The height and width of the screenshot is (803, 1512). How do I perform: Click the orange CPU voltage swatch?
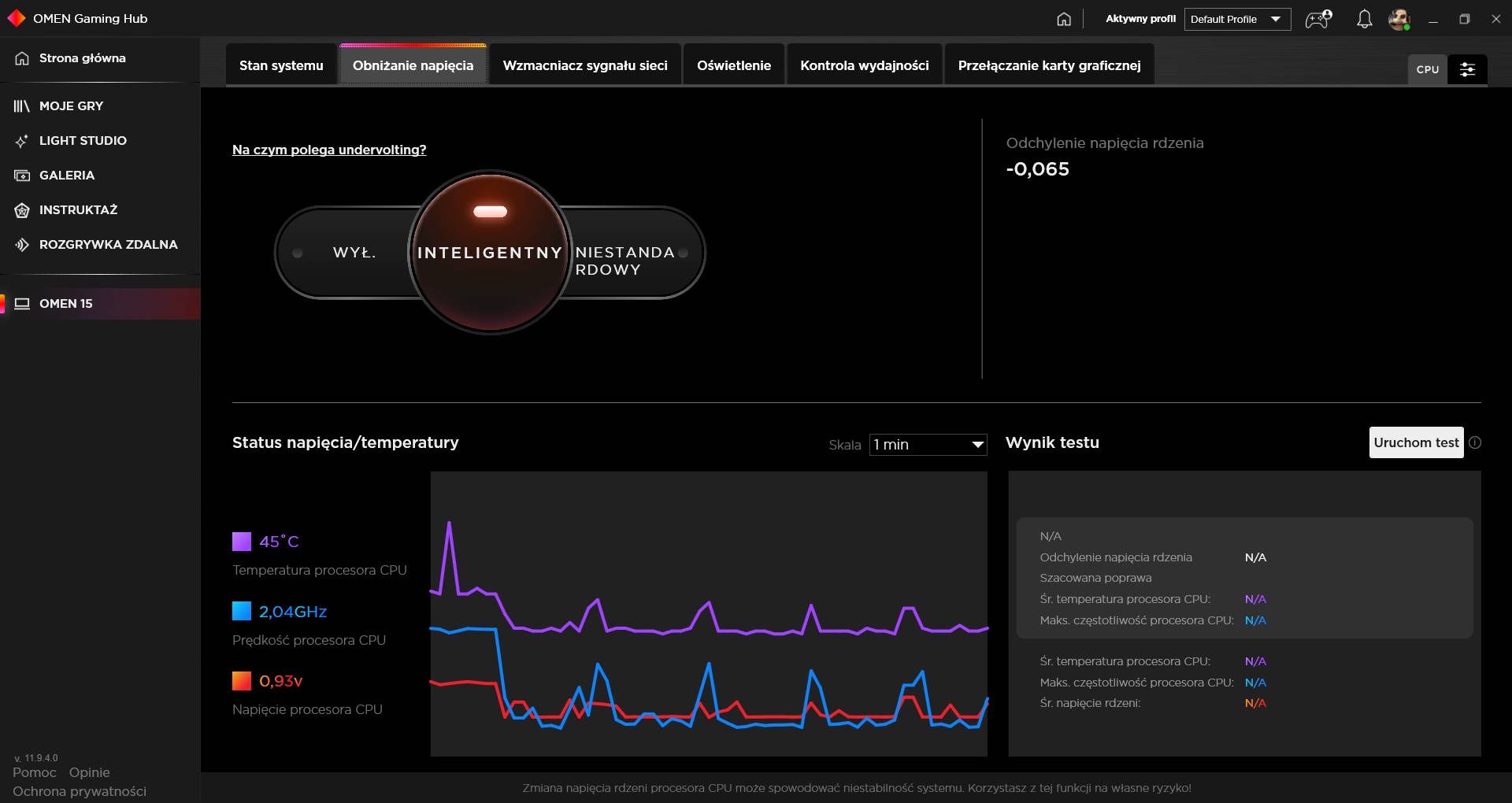tap(242, 681)
